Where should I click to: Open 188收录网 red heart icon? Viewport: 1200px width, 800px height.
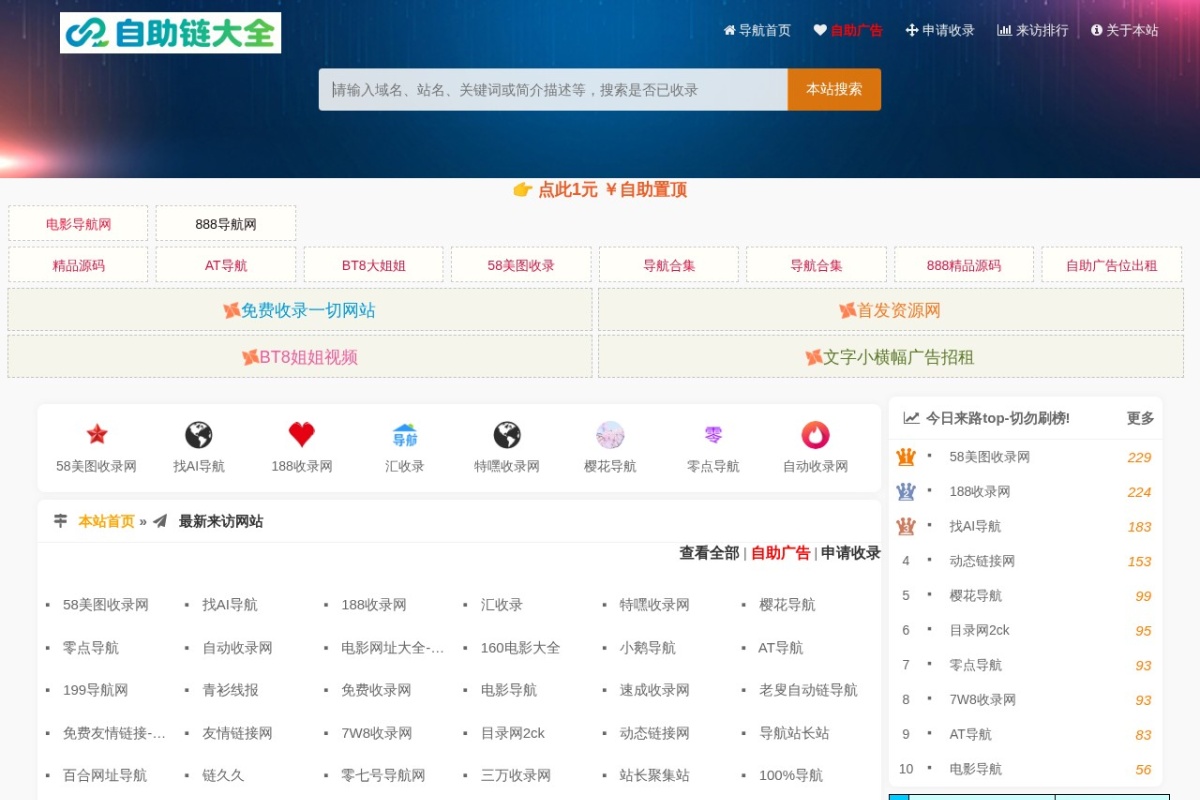(302, 435)
